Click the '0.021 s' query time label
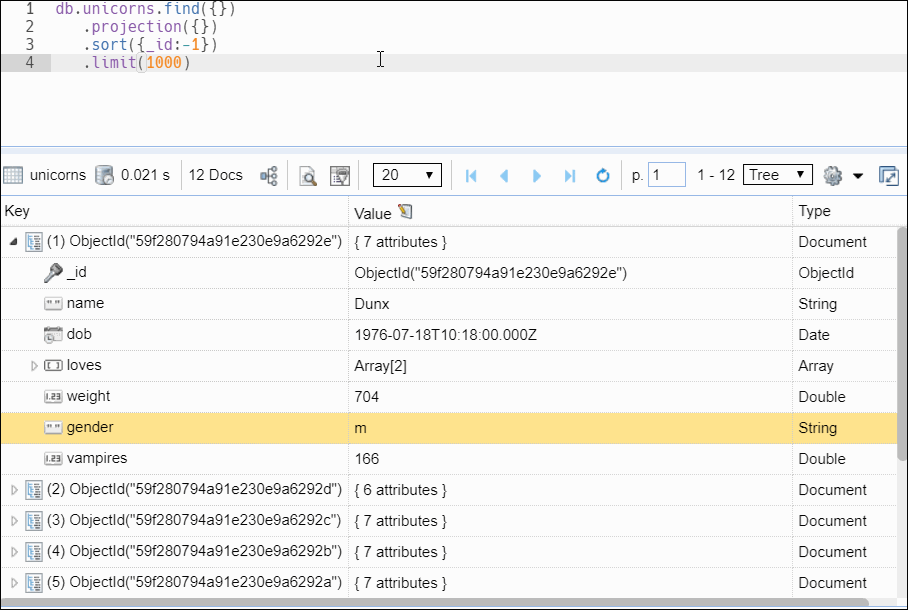Image resolution: width=908 pixels, height=610 pixels. 145,175
